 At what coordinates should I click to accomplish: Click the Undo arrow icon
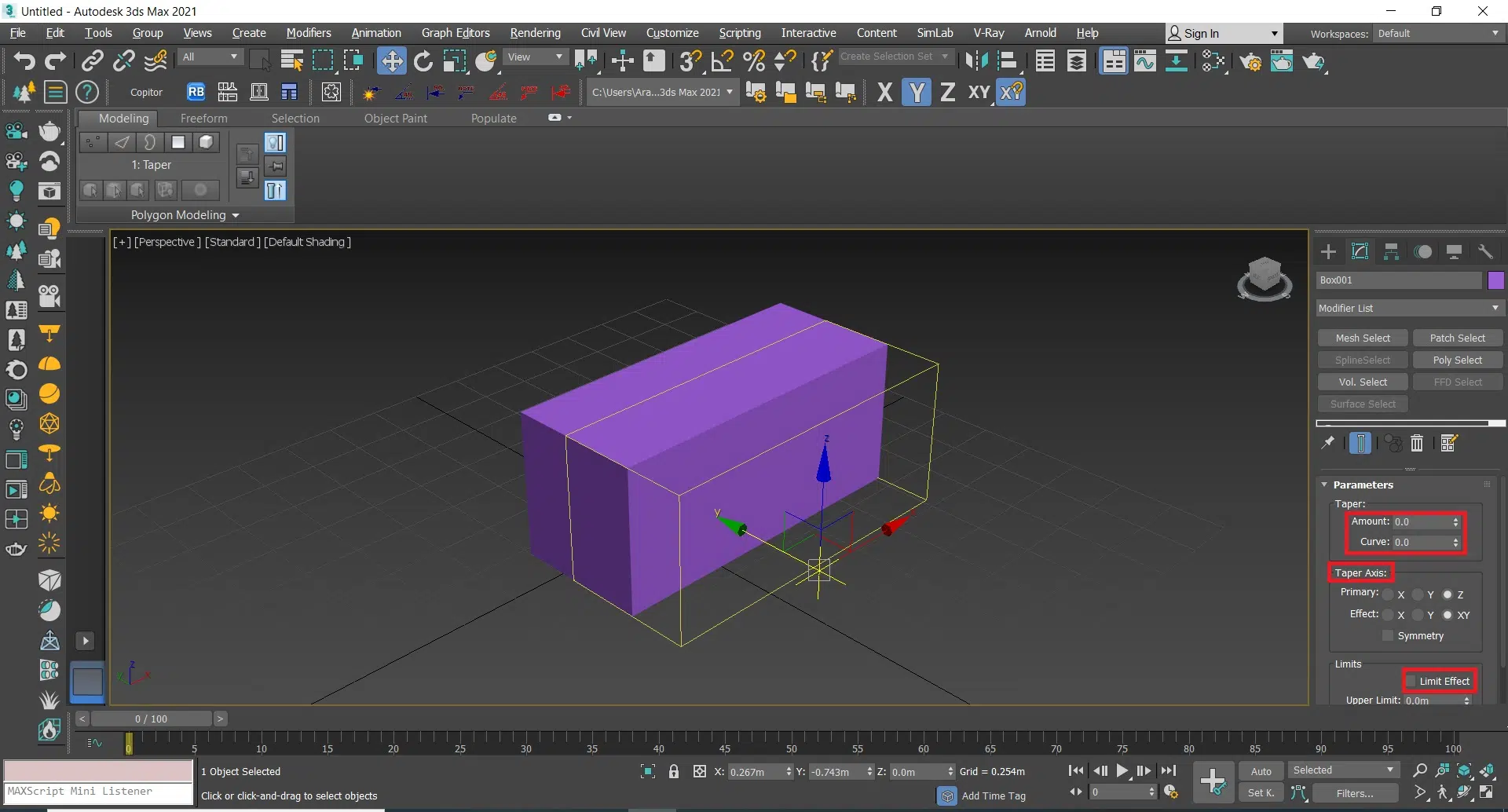24,60
